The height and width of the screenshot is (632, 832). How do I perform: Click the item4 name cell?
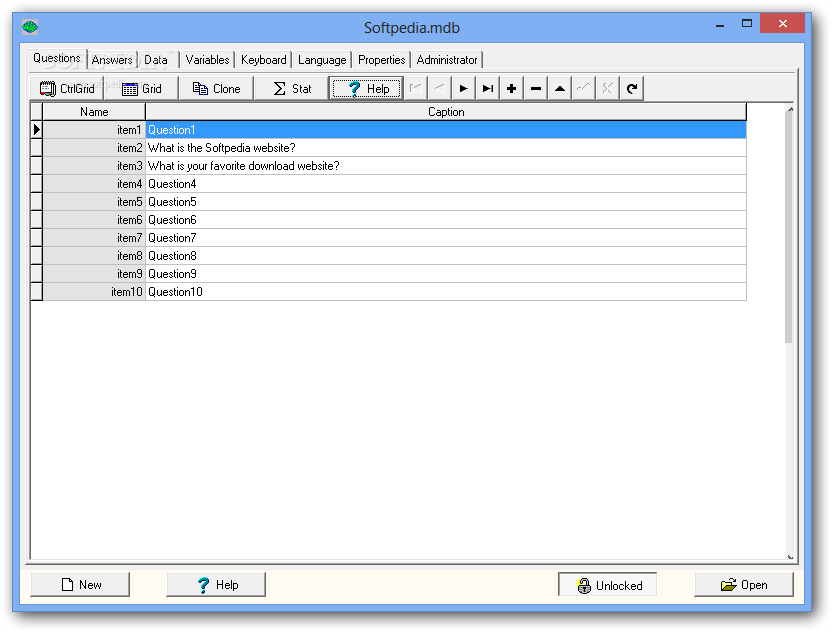coord(94,184)
